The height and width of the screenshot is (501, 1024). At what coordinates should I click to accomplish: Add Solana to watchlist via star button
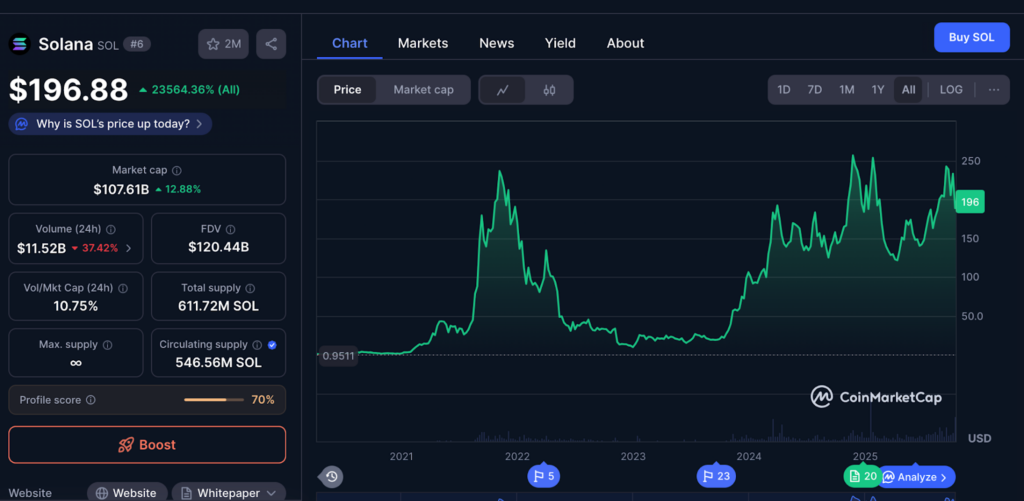click(x=223, y=44)
